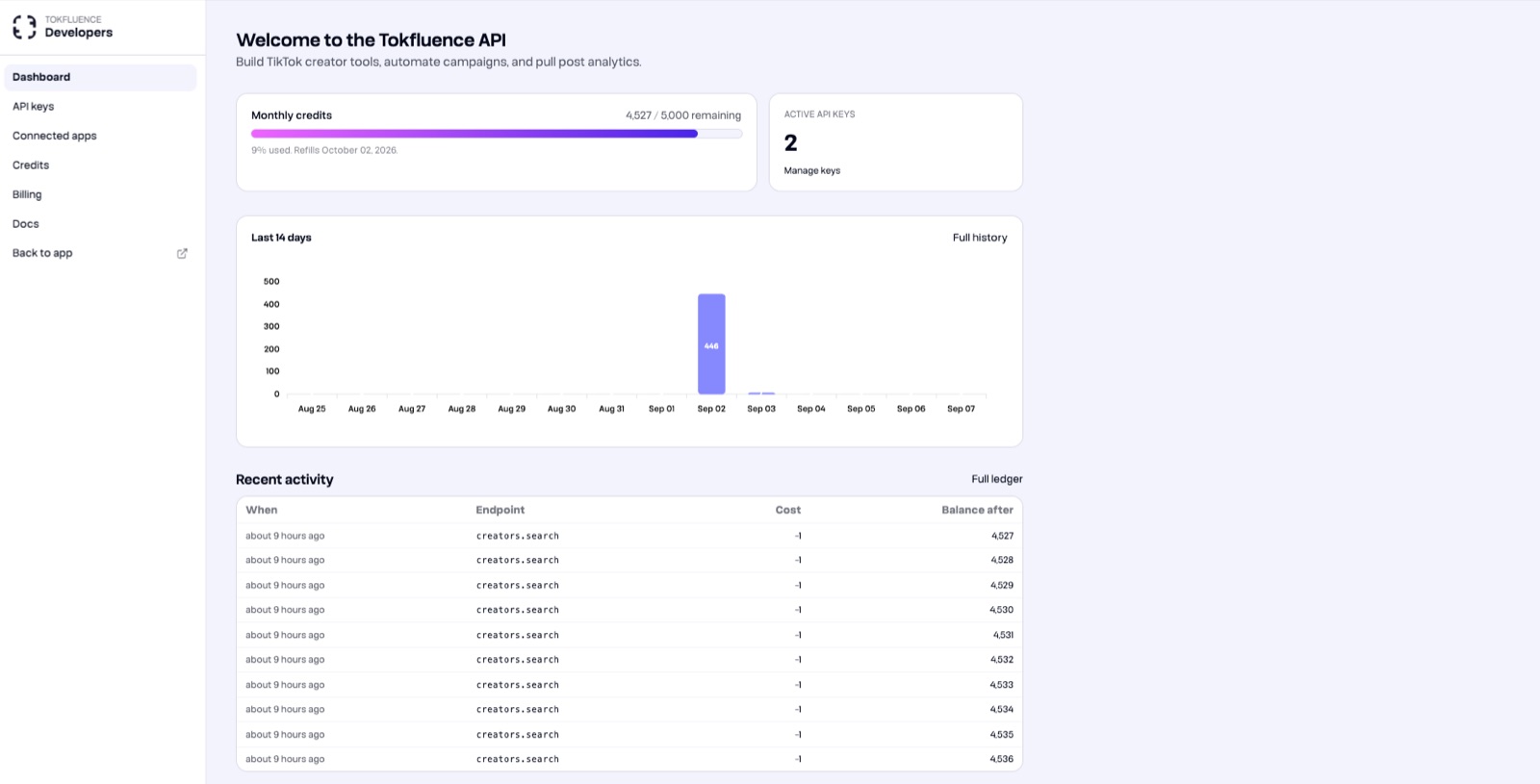Image resolution: width=1540 pixels, height=784 pixels.
Task: Click '9% used. Refills October 02, 2026.' text
Action: [x=324, y=150]
